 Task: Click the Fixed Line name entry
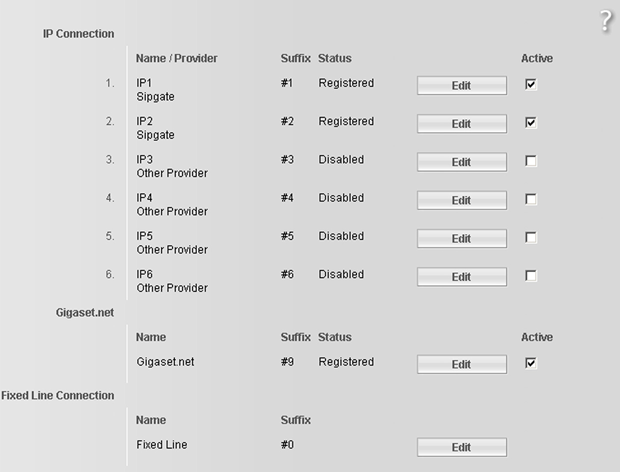(162, 445)
